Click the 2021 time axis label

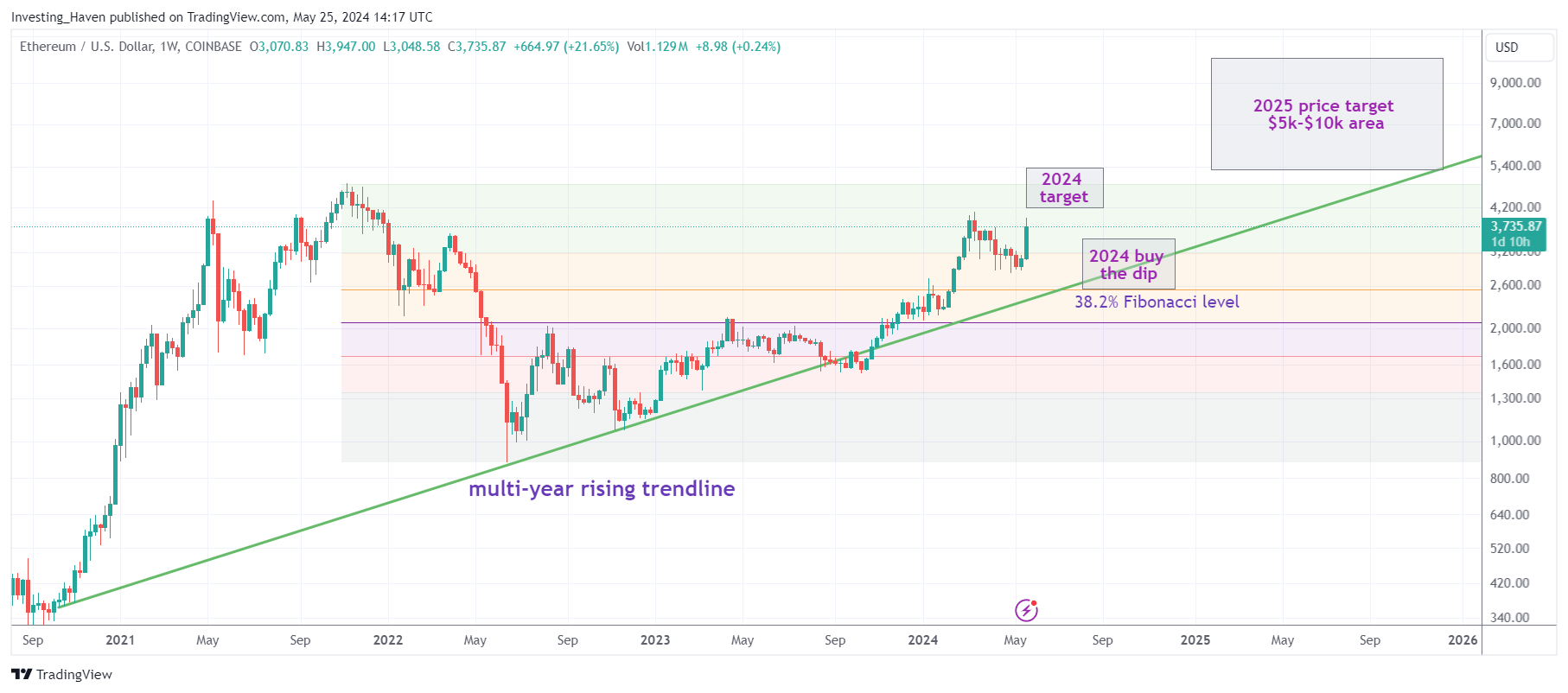(120, 640)
